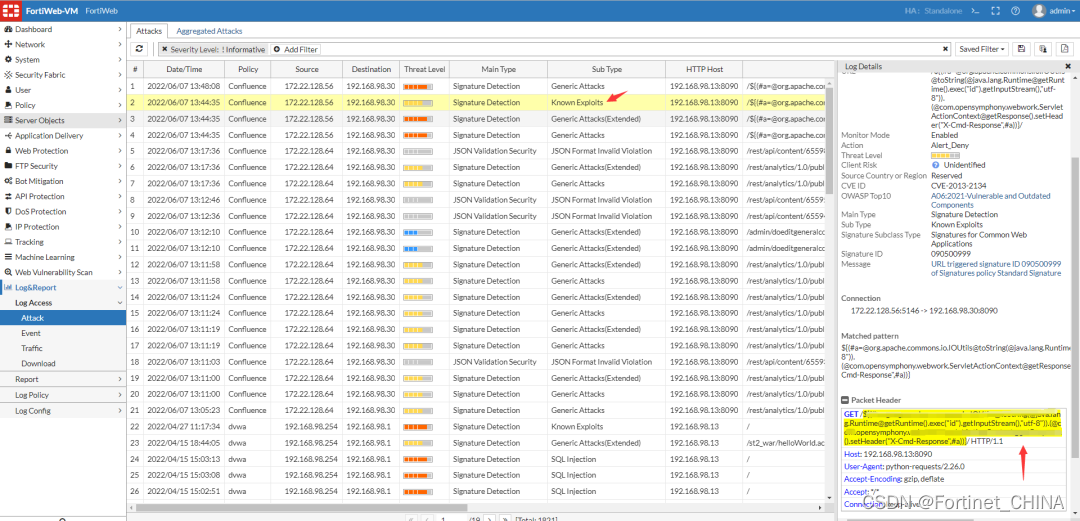The width and height of the screenshot is (1080, 521).
Task: Expand the Application Delivery menu
Action: pyautogui.click(x=63, y=136)
